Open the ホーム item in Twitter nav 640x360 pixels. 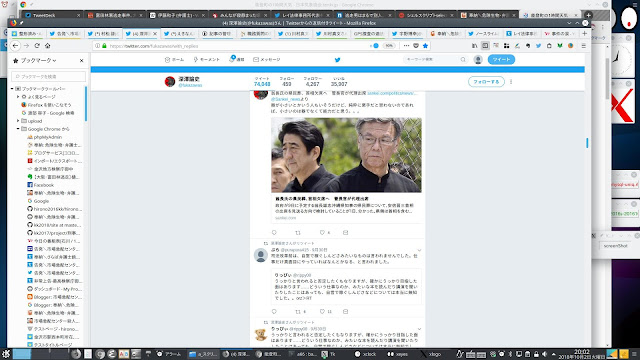(x=174, y=60)
